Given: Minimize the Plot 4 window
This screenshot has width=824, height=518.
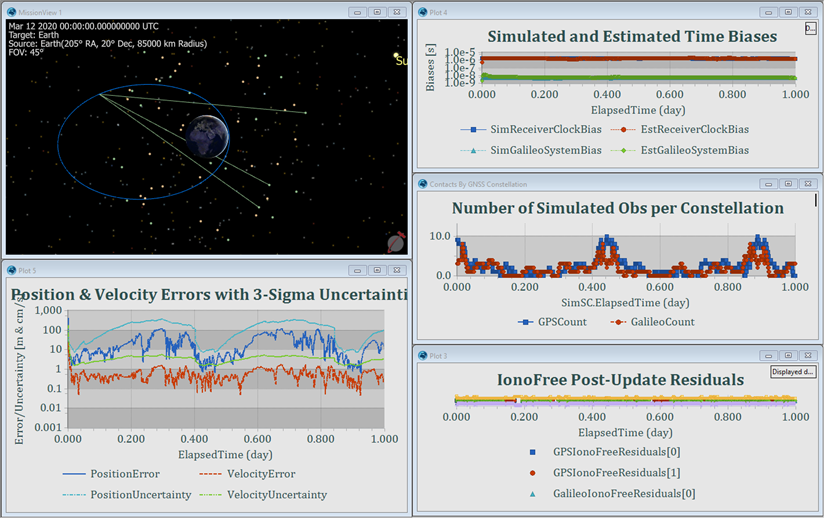Looking at the screenshot, I should tap(768, 12).
